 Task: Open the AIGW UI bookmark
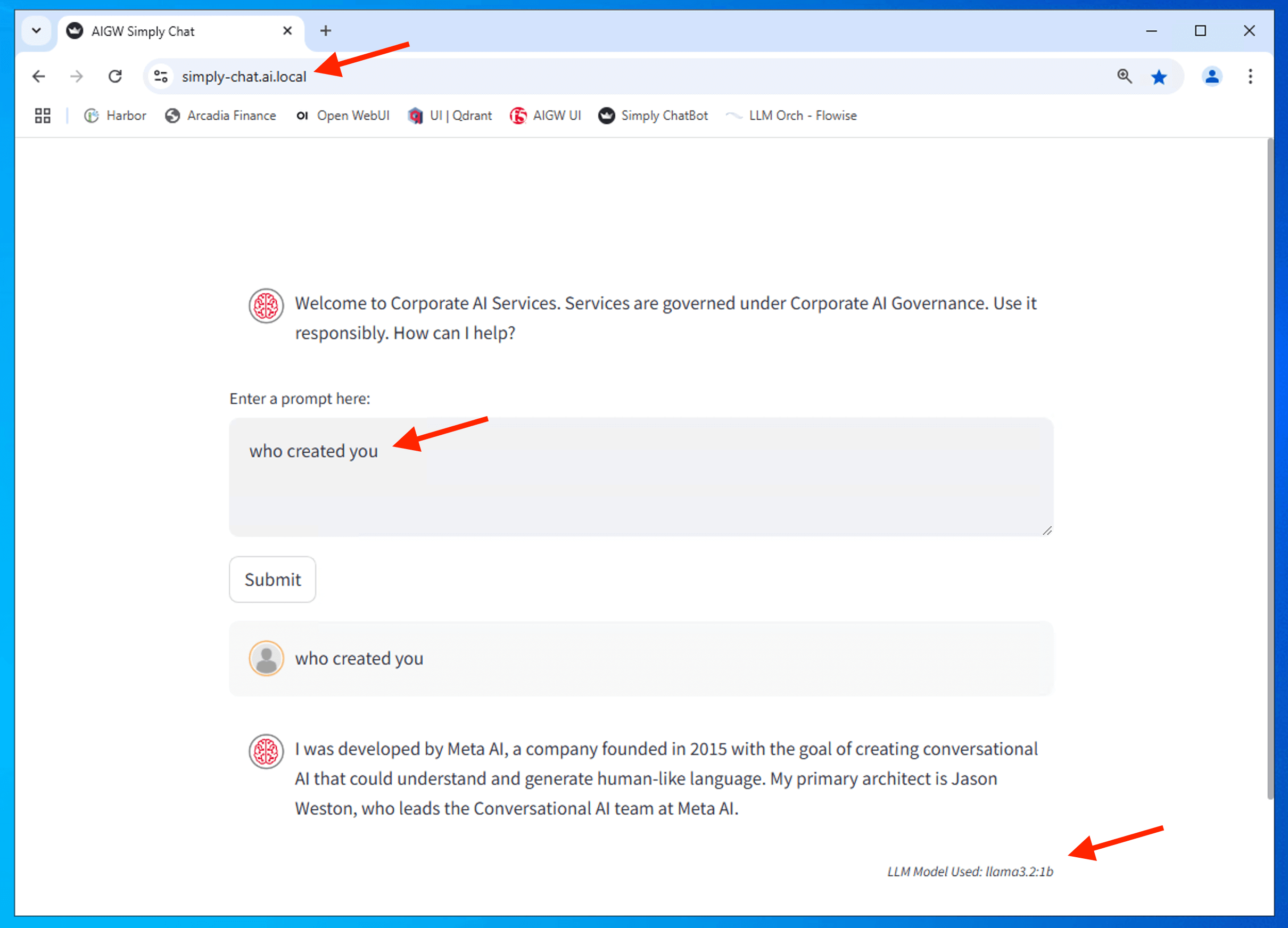(x=545, y=116)
